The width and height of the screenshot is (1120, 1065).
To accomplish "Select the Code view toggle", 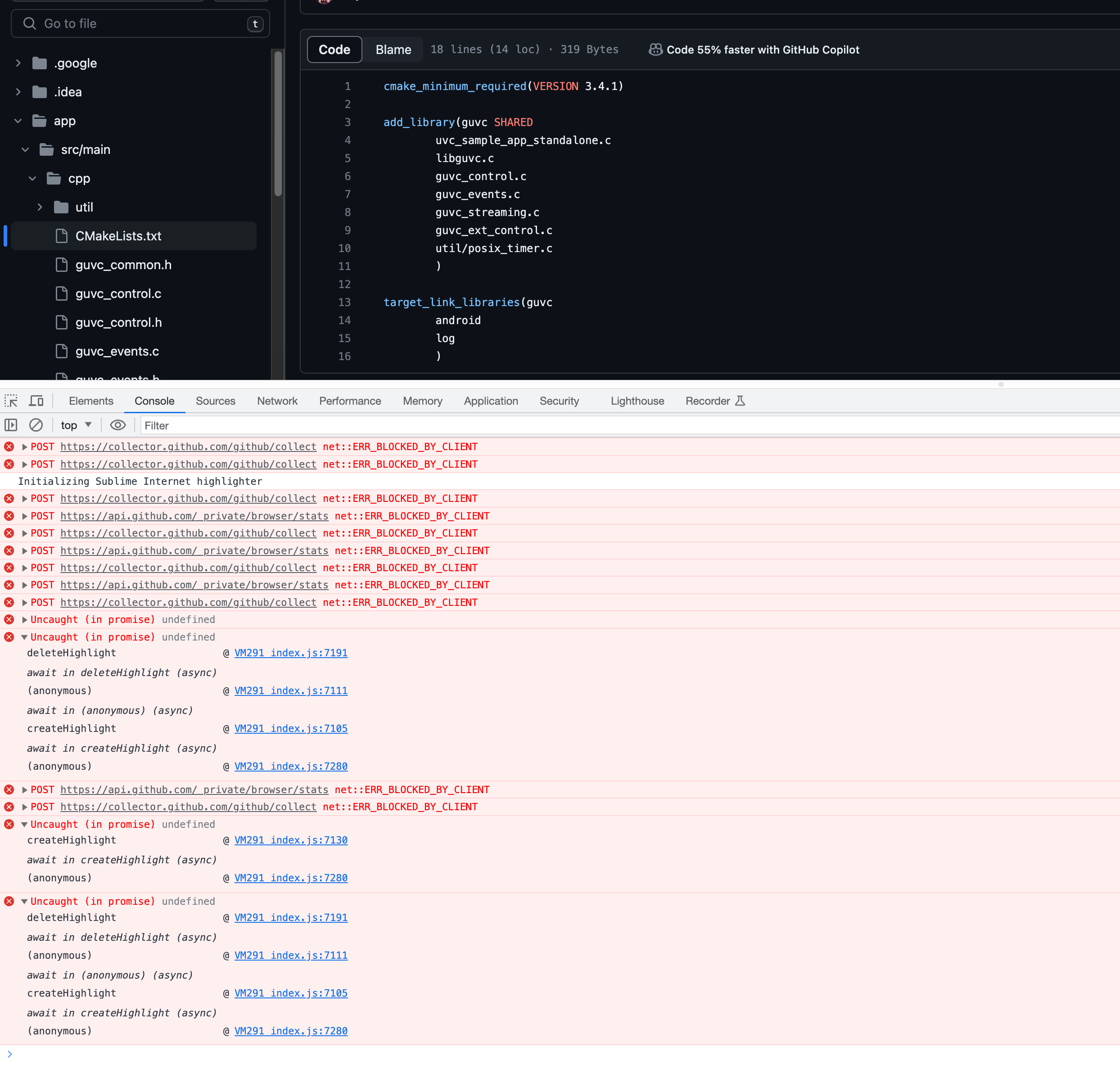I will (334, 50).
